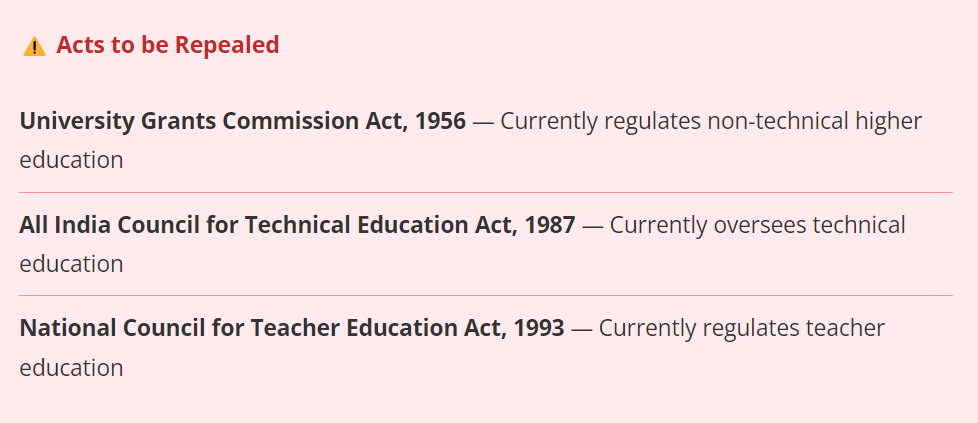This screenshot has width=978, height=423.
Task: Click the word "education" under the AICTE Act
Action: [71, 264]
